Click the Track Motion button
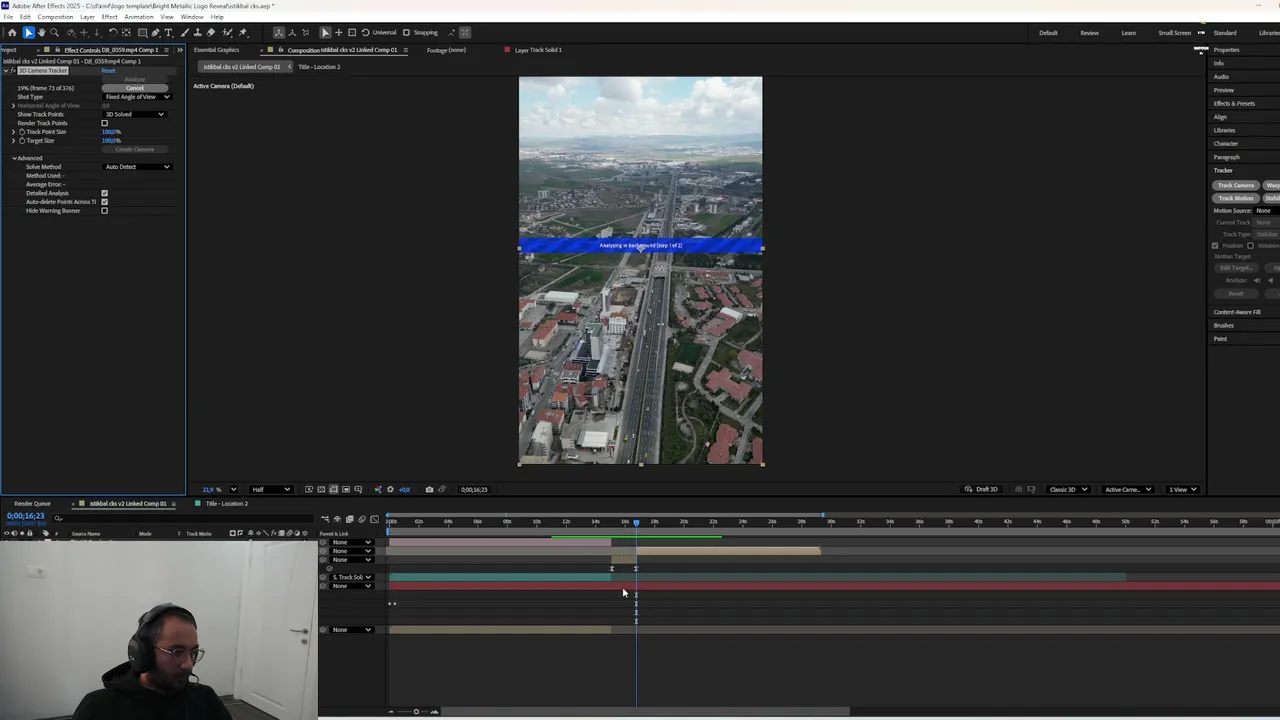The width and height of the screenshot is (1280, 720). (1236, 198)
